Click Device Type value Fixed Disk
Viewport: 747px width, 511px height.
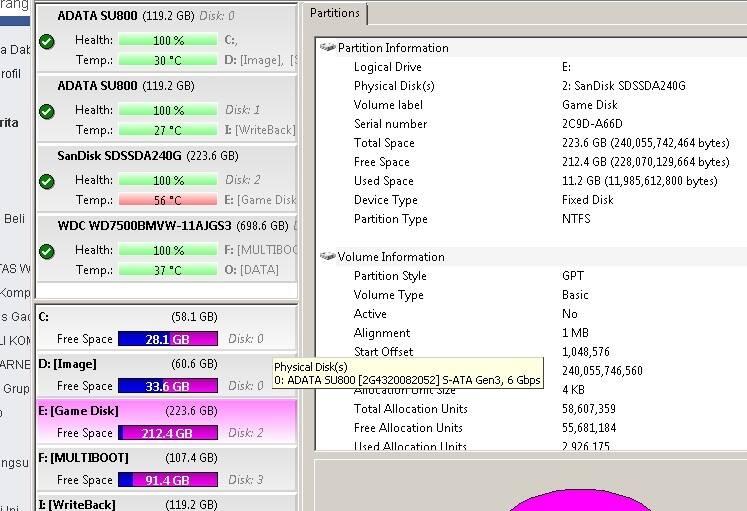(587, 200)
